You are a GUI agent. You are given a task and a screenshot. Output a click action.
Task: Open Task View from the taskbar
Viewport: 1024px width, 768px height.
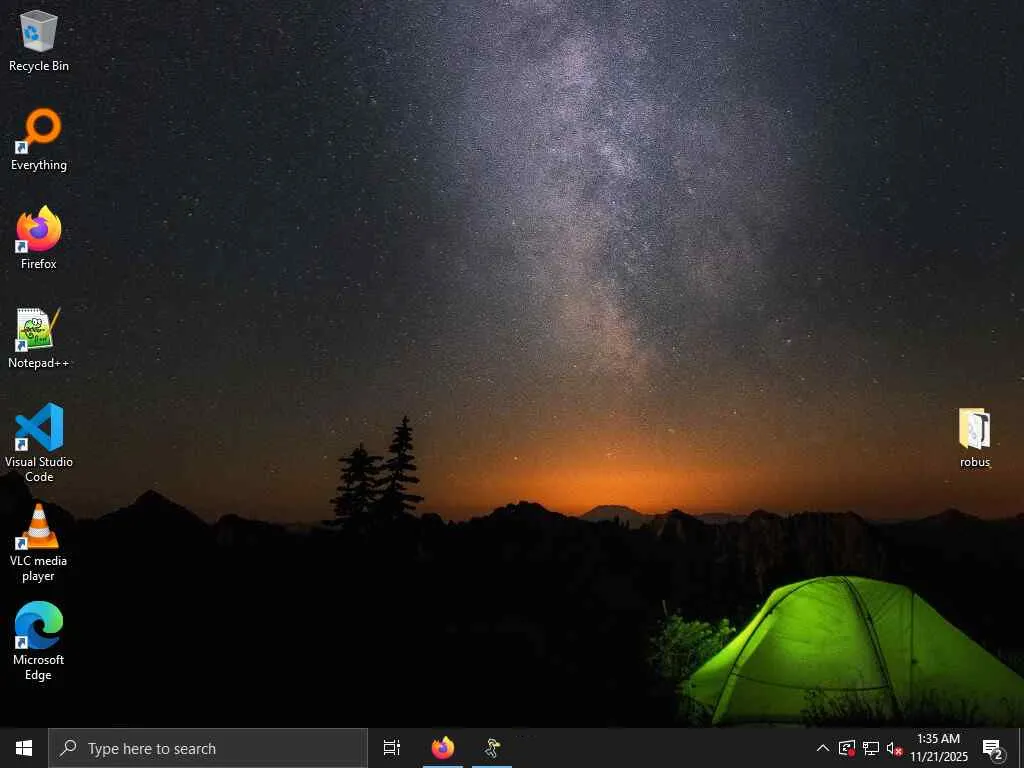click(x=392, y=748)
